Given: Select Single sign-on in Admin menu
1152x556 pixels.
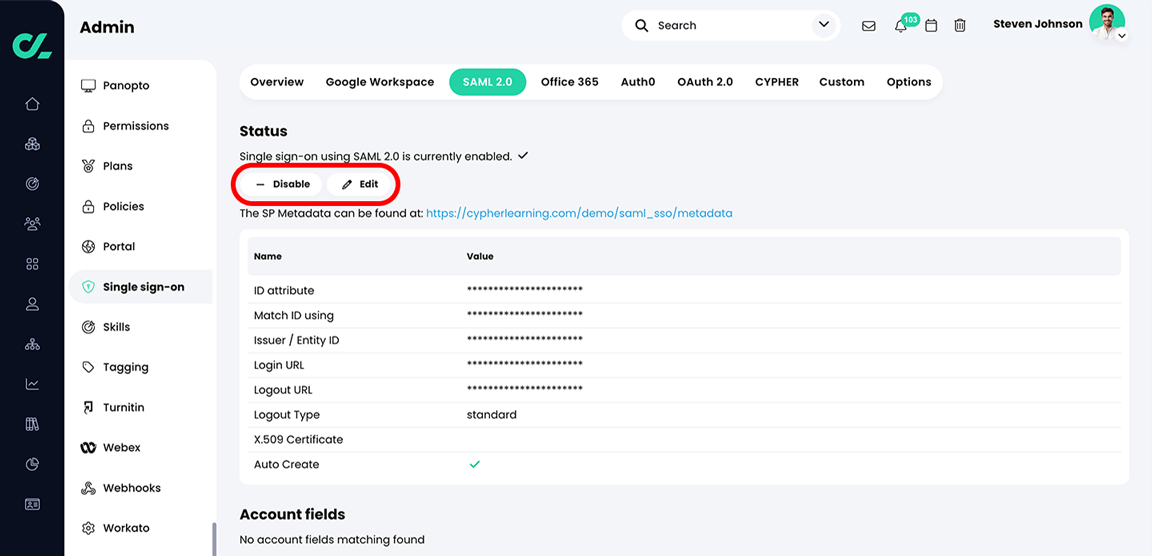Looking at the screenshot, I should tap(141, 287).
